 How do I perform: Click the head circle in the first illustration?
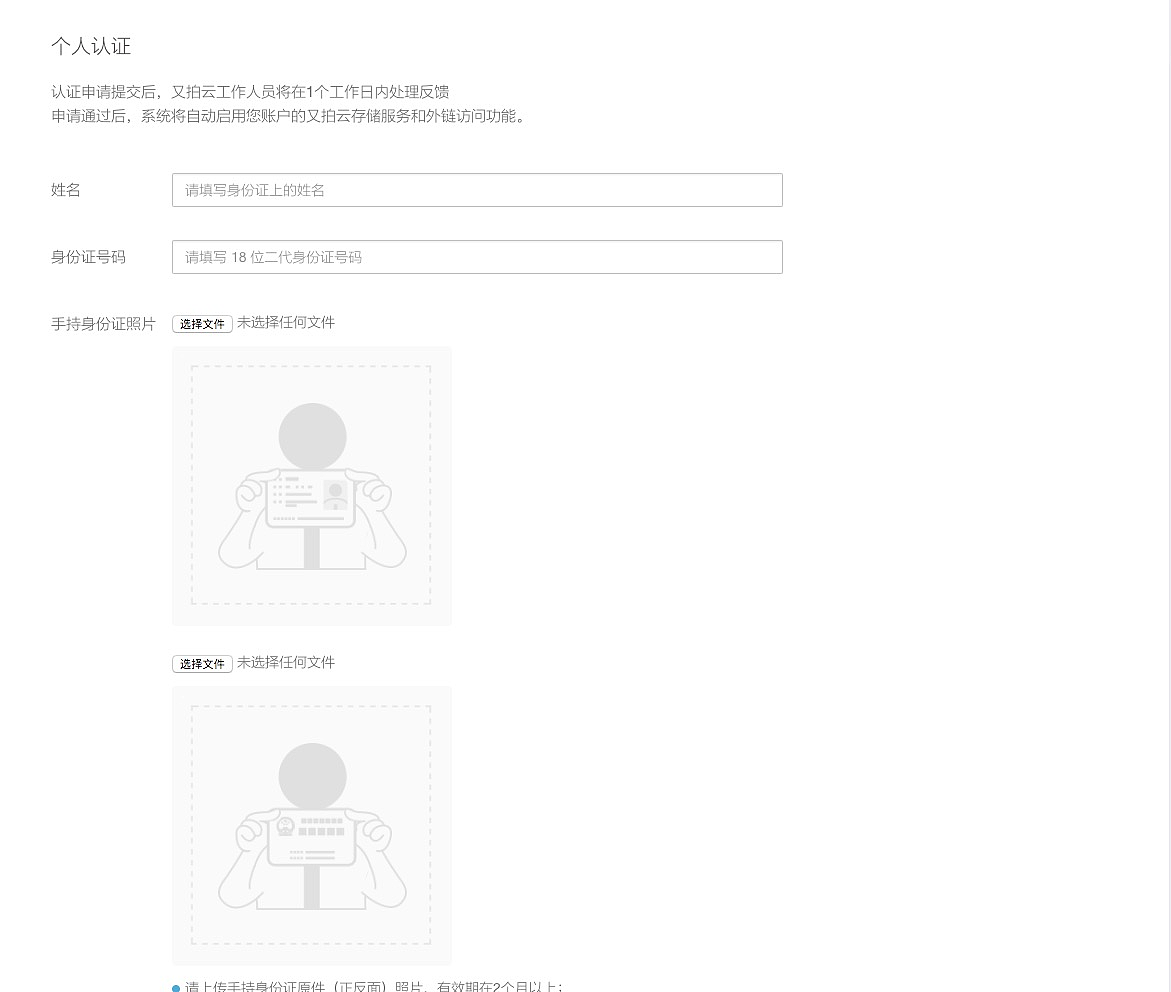(312, 437)
